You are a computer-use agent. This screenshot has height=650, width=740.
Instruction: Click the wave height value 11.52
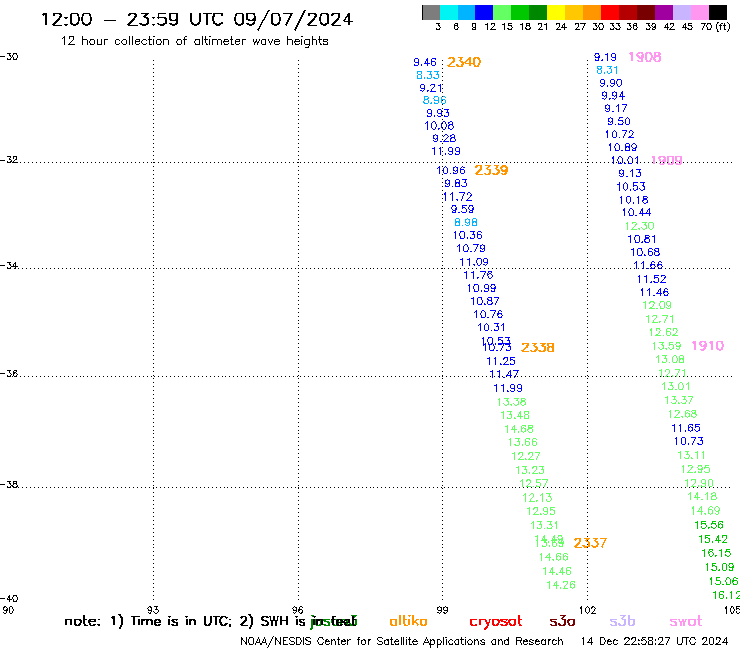(651, 279)
